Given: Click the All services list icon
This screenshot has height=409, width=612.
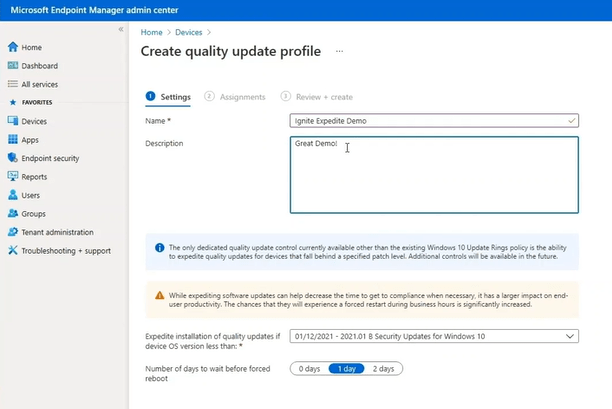Looking at the screenshot, I should pos(13,84).
